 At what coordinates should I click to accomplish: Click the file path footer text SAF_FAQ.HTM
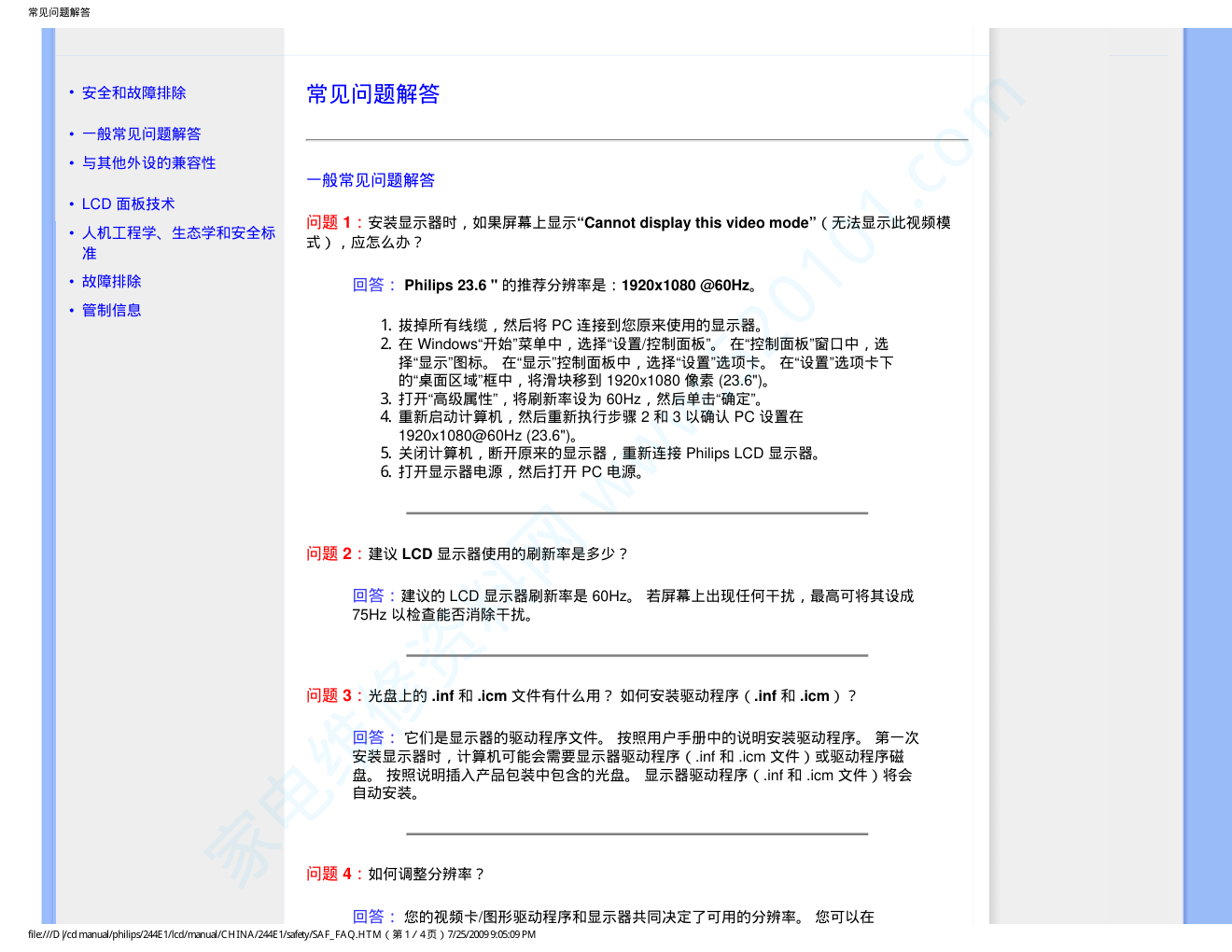pos(346,934)
